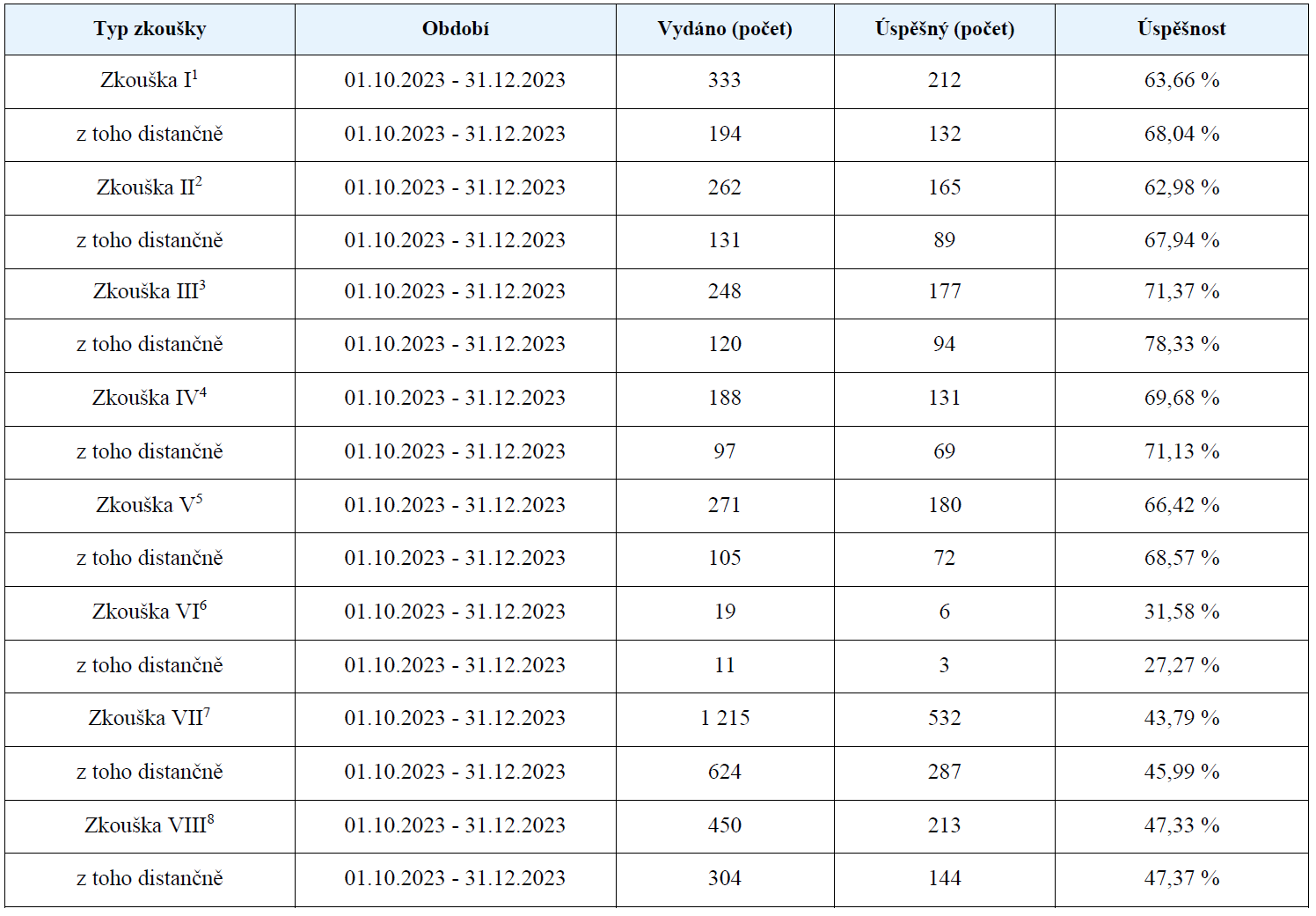Select the Zkouška VIII row label
Screen dimensions: 1316x916
150,825
